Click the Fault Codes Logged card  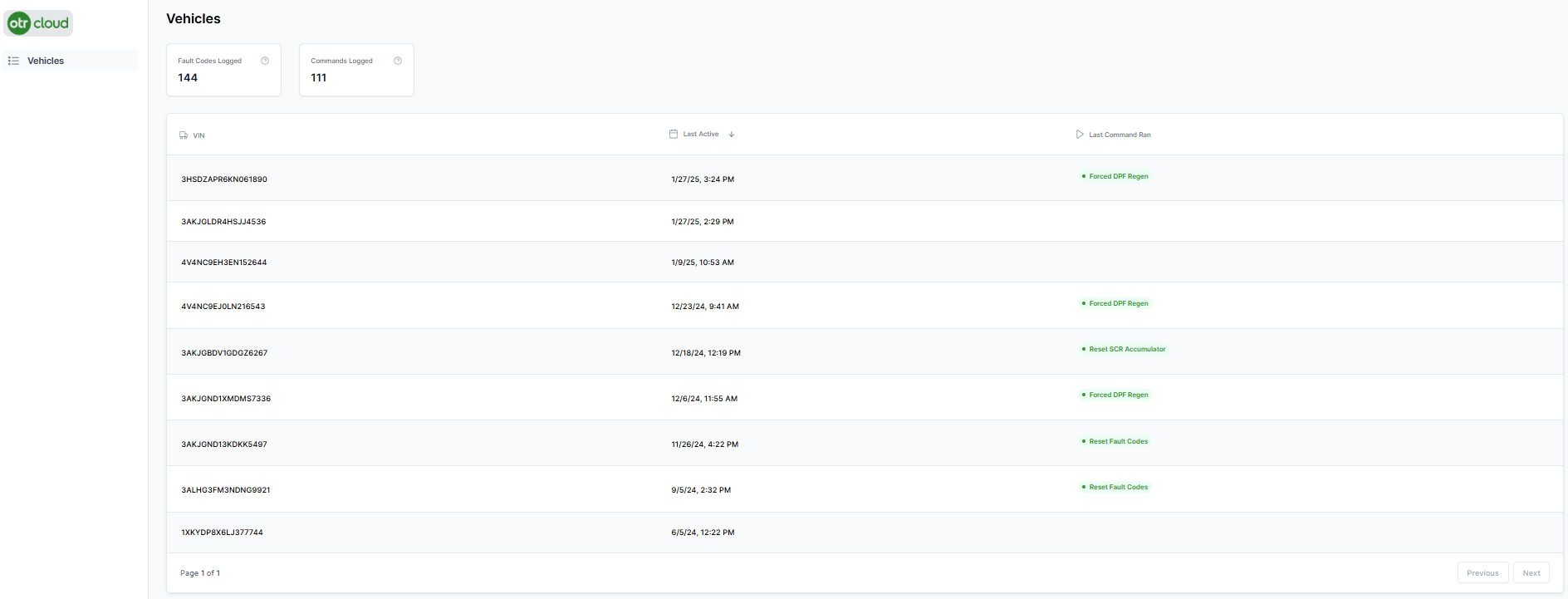coord(223,70)
